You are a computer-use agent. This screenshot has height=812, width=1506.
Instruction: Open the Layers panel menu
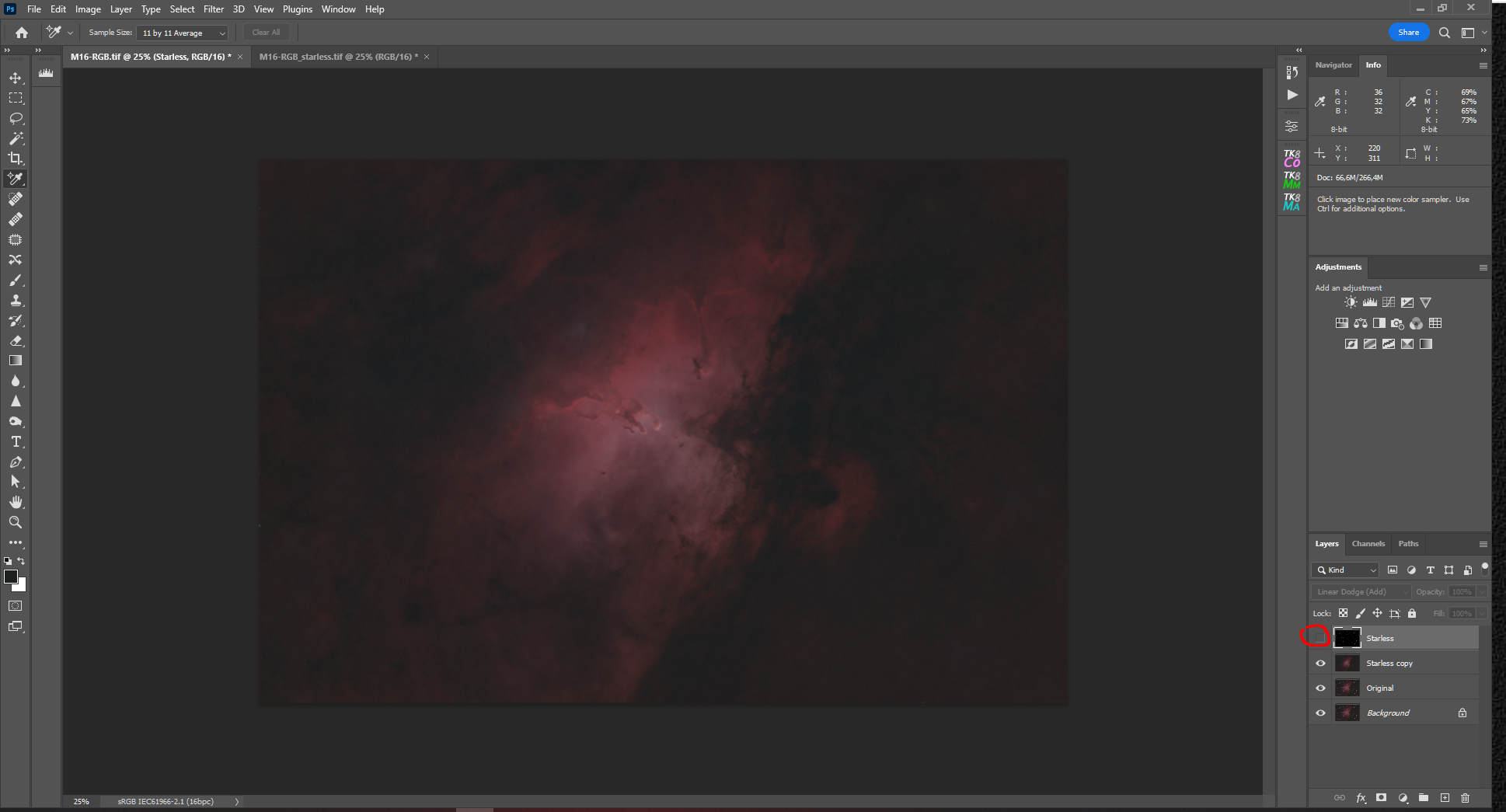coord(1483,544)
